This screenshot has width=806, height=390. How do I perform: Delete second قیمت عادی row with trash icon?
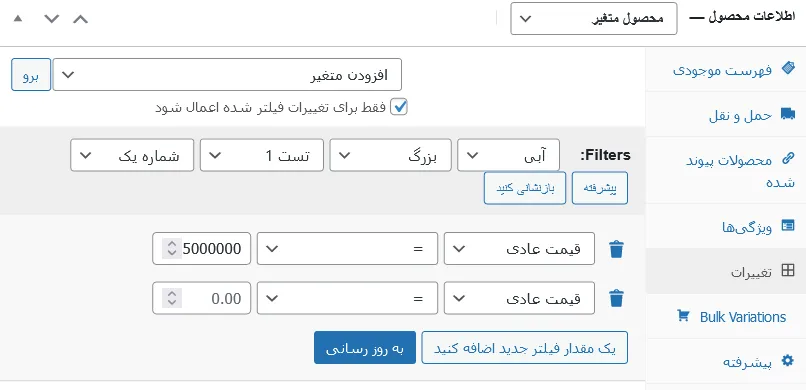(616, 299)
